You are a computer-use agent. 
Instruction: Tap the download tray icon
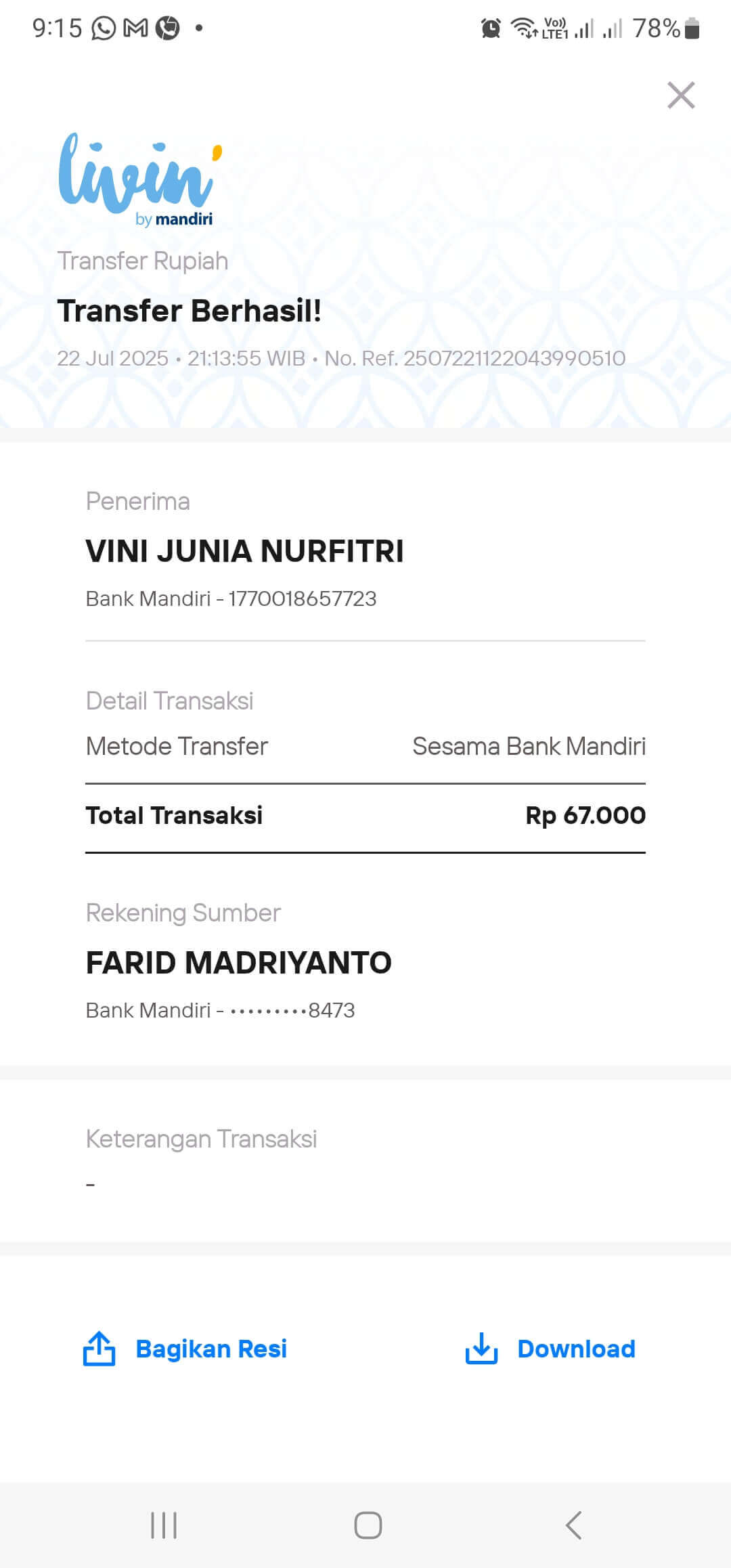(481, 1349)
